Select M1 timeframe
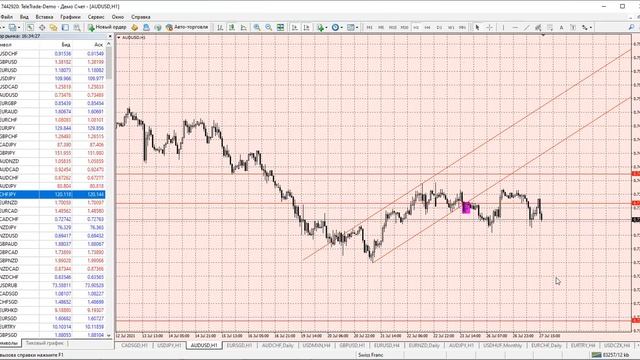The height and width of the screenshot is (360, 640). [x=369, y=27]
